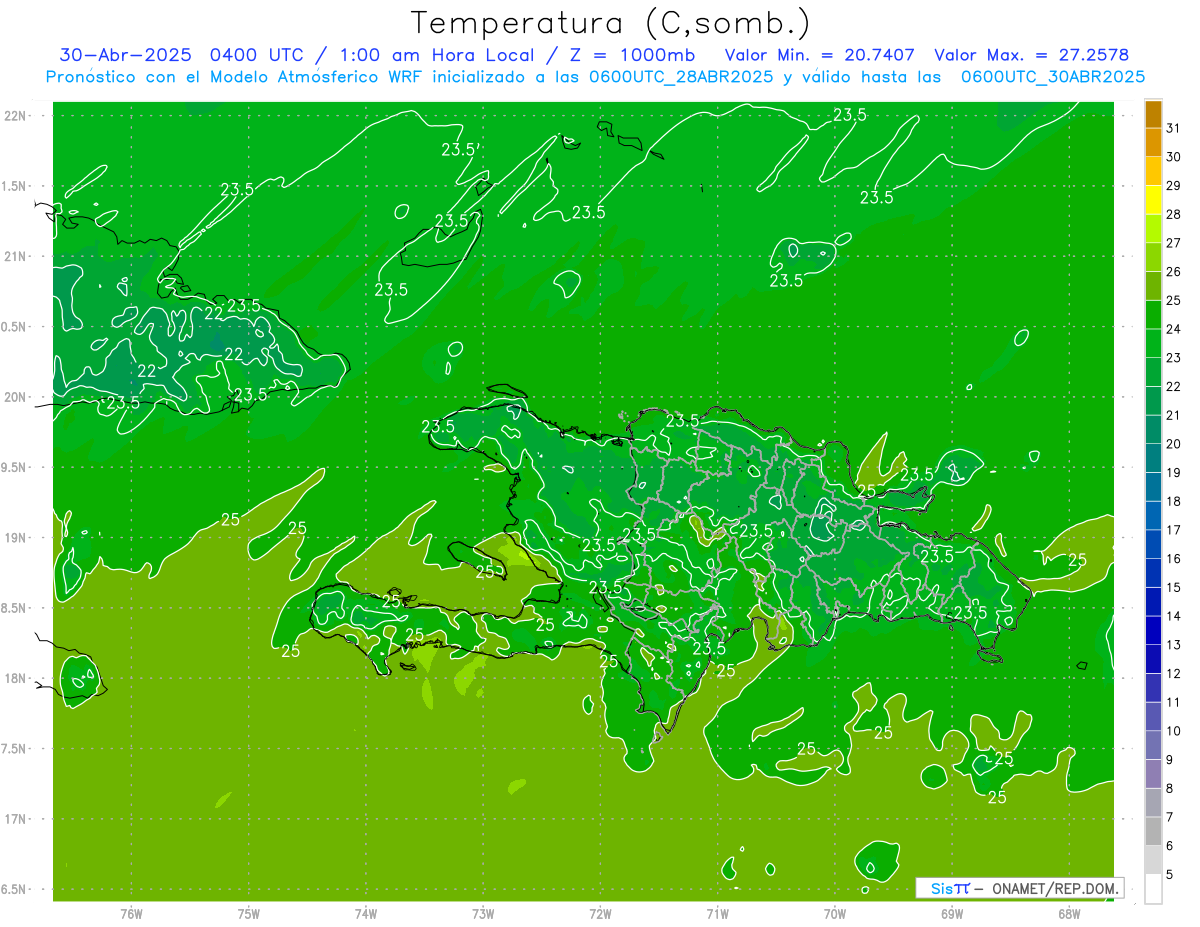Click the colorbar label '31'
The height and width of the screenshot is (927, 1200).
(x=1174, y=128)
